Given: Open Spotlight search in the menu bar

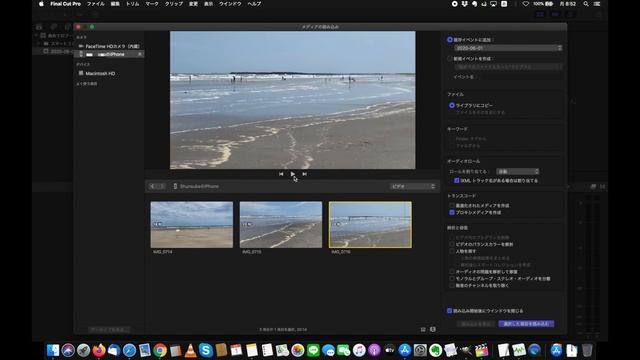Looking at the screenshot, I should [x=586, y=4].
